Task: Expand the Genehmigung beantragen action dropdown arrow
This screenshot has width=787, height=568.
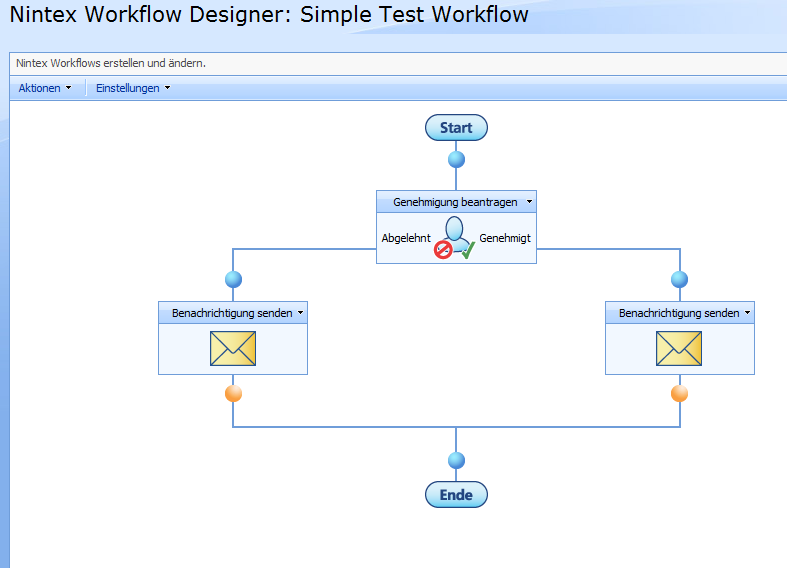Action: [529, 202]
